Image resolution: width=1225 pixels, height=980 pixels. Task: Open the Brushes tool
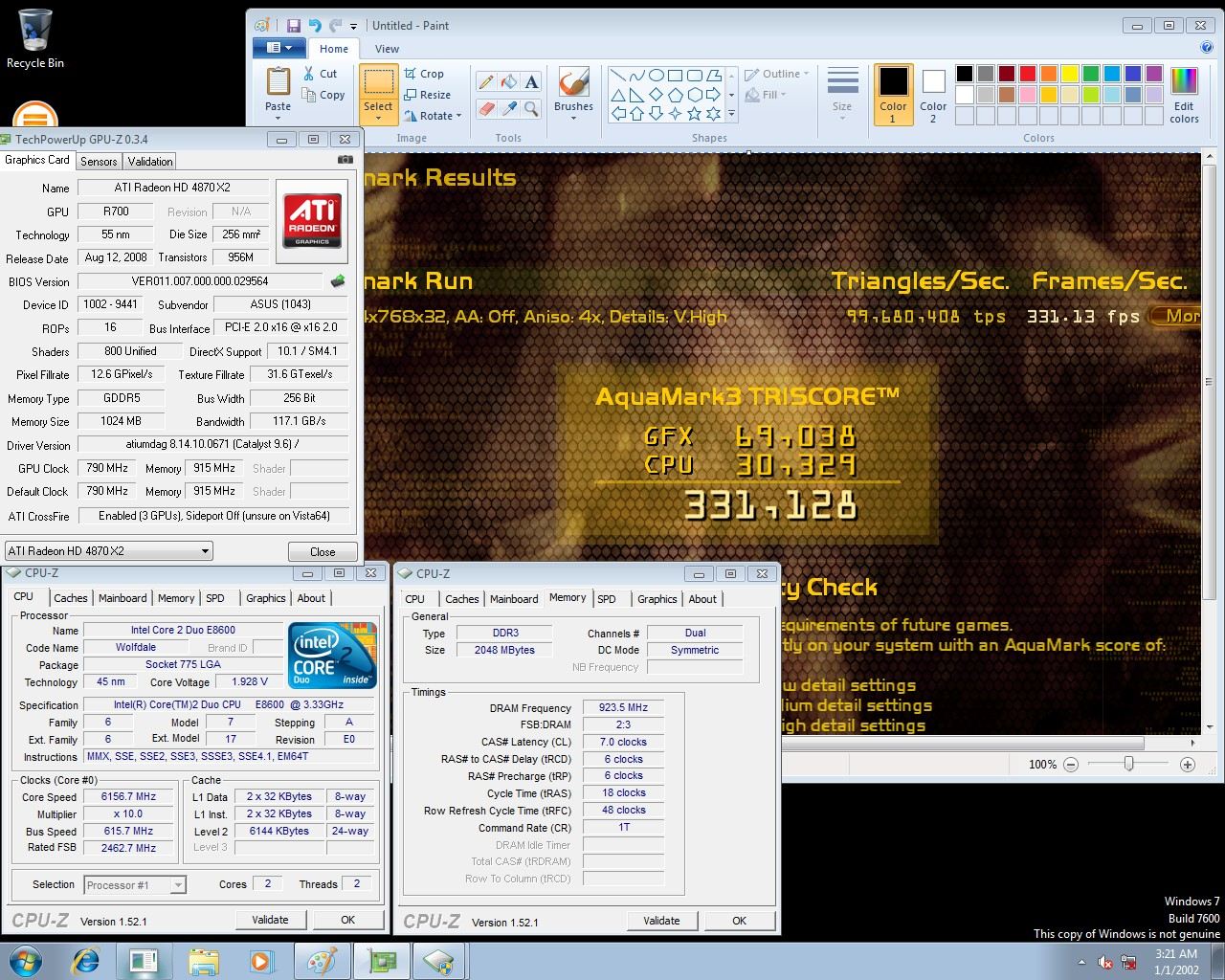click(573, 92)
